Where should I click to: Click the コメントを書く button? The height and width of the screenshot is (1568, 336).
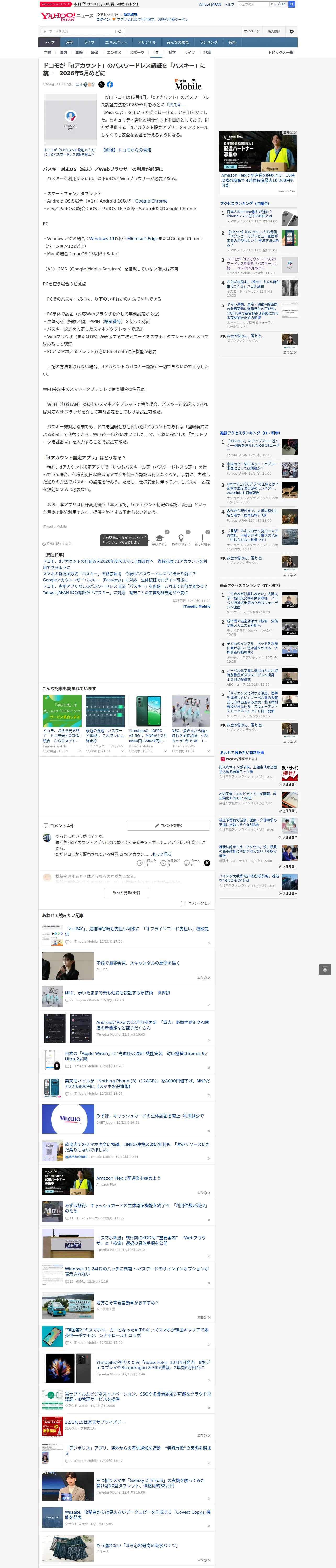pyautogui.click(x=169, y=825)
